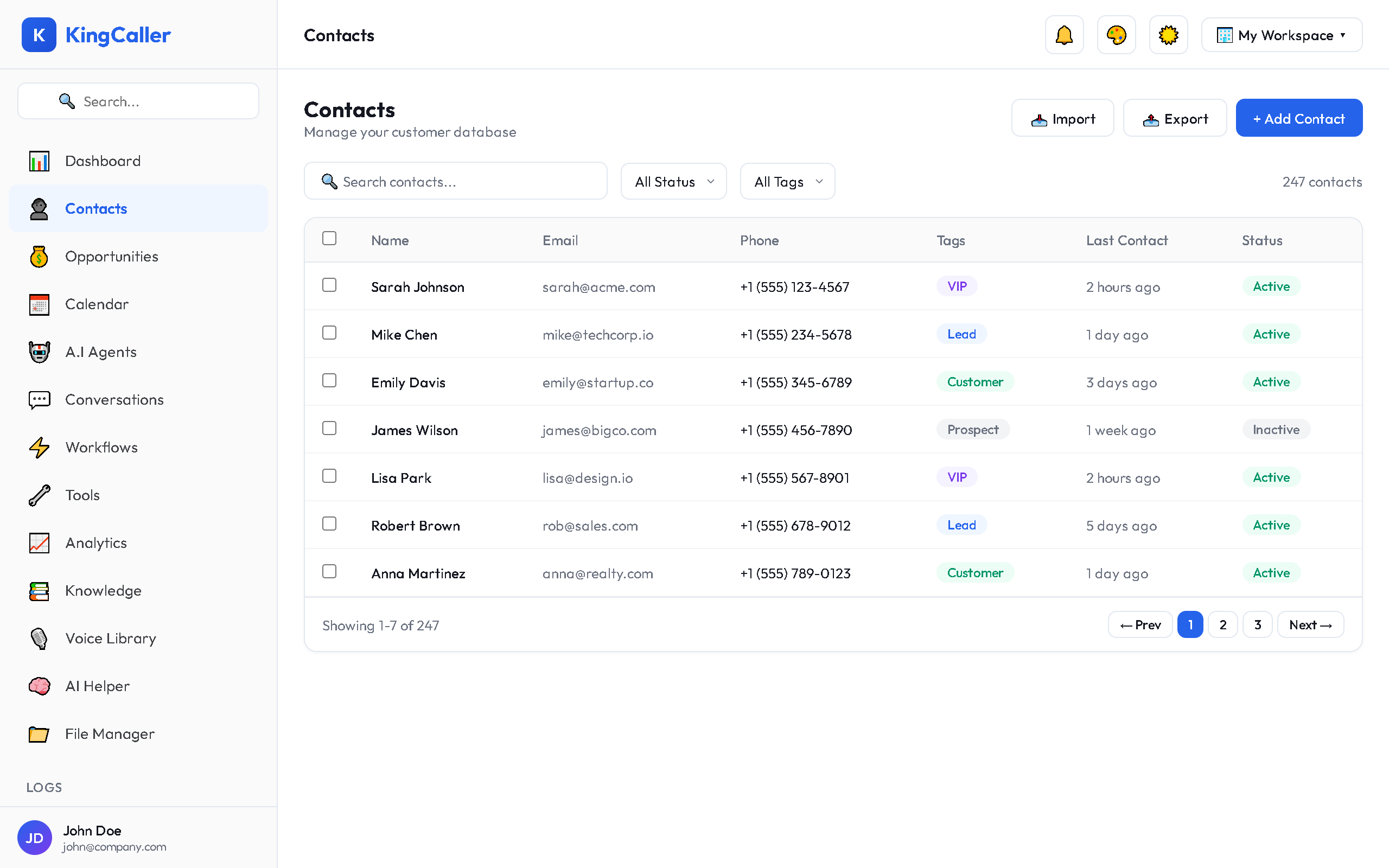
Task: Select the A.I Agents sidebar icon
Action: (39, 352)
